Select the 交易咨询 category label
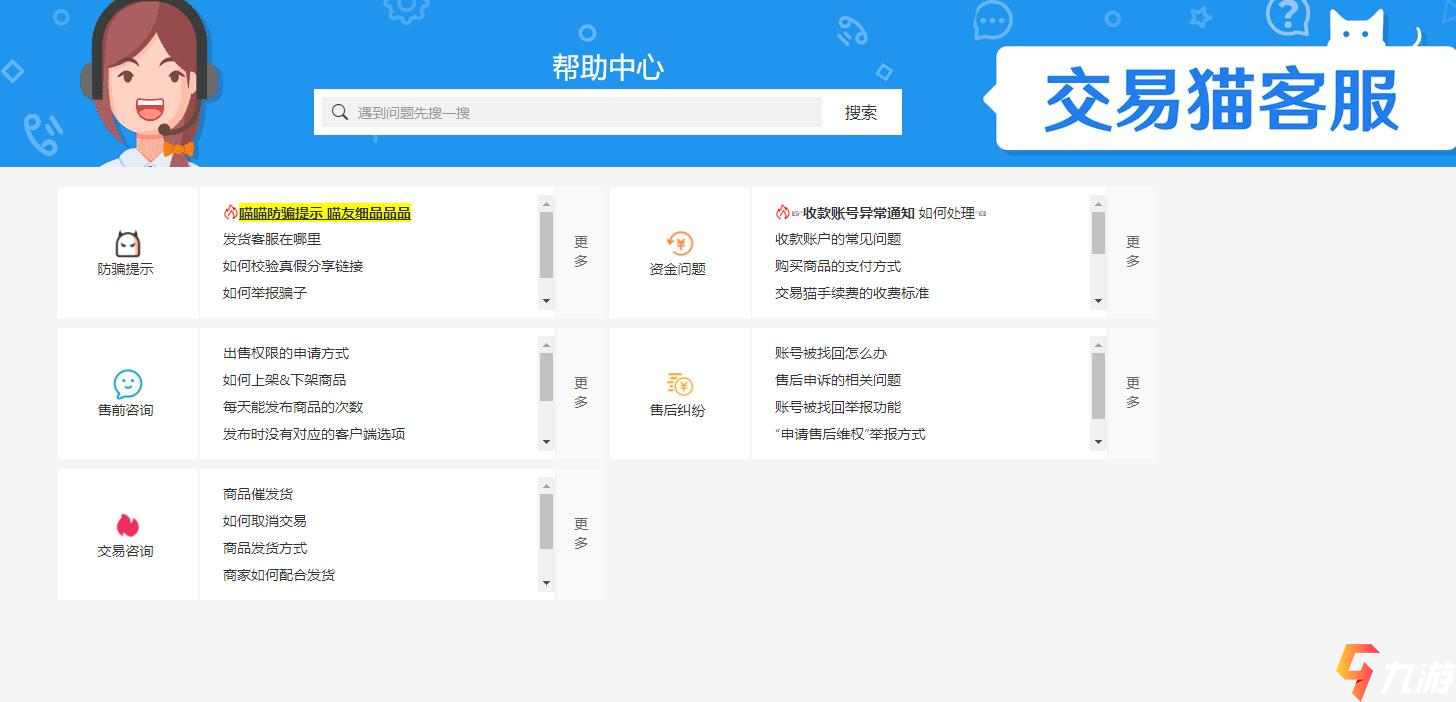The image size is (1456, 702). (x=126, y=552)
